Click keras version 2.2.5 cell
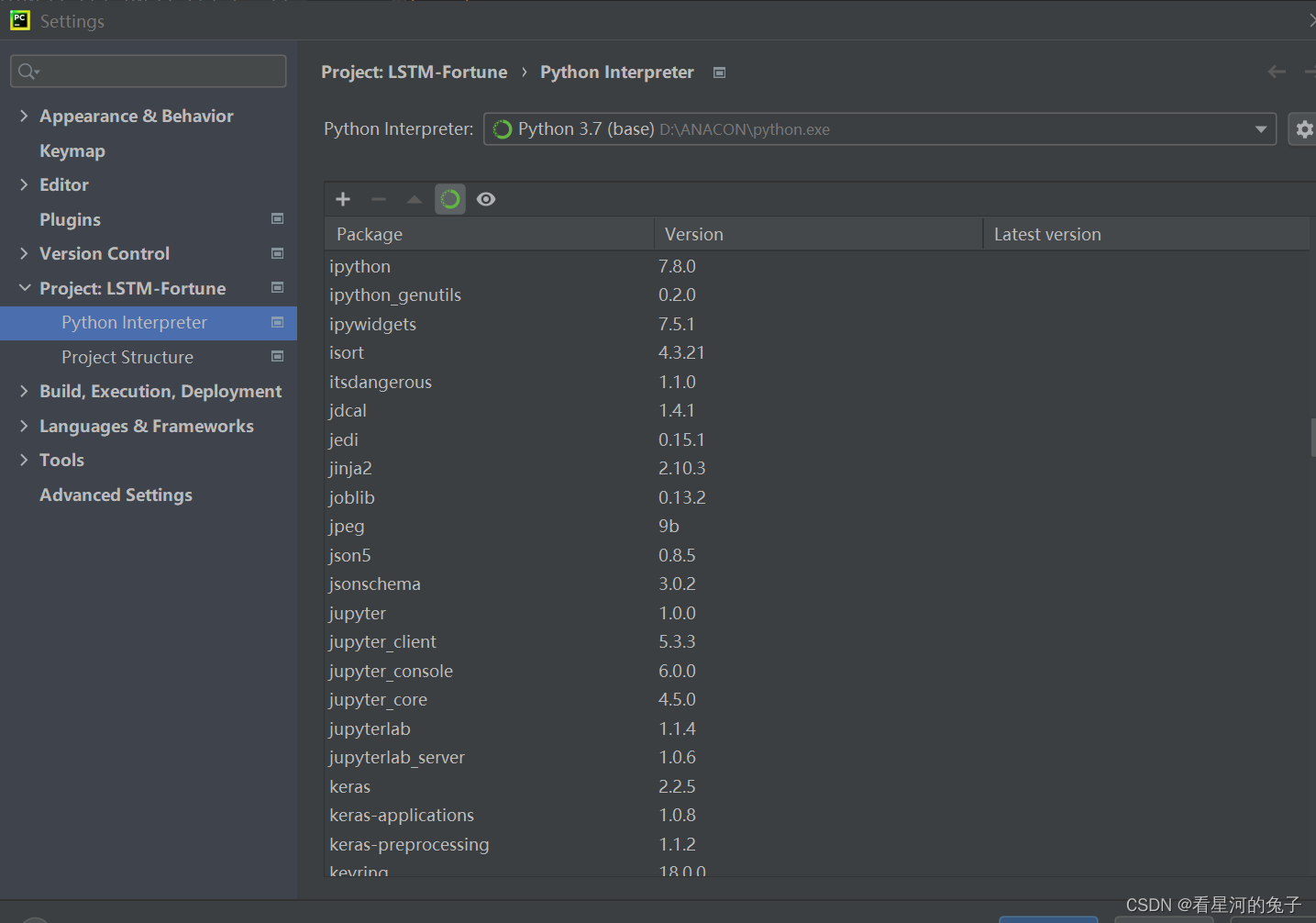This screenshot has width=1316, height=923. click(677, 786)
